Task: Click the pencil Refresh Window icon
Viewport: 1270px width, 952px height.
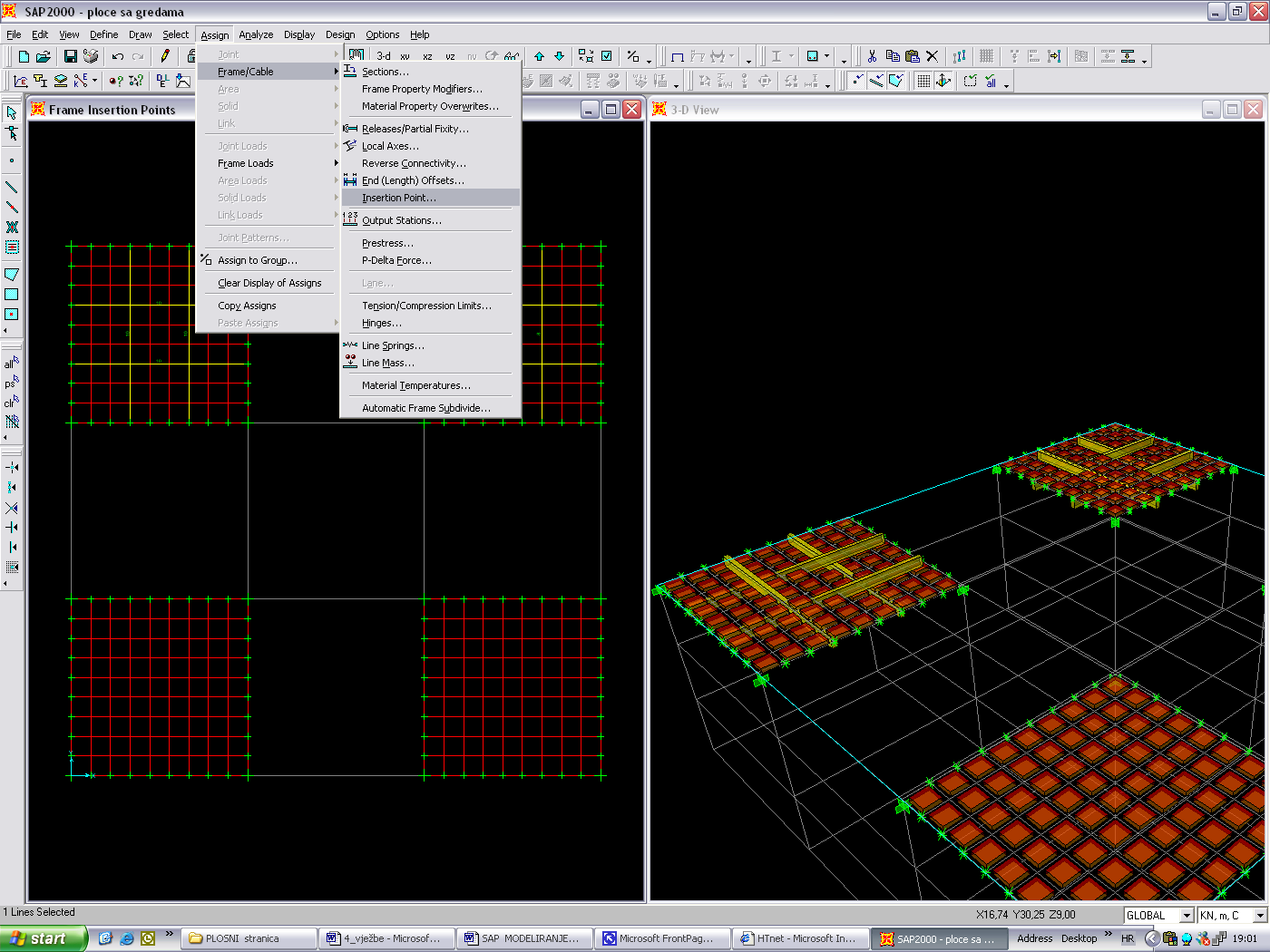Action: click(165, 56)
